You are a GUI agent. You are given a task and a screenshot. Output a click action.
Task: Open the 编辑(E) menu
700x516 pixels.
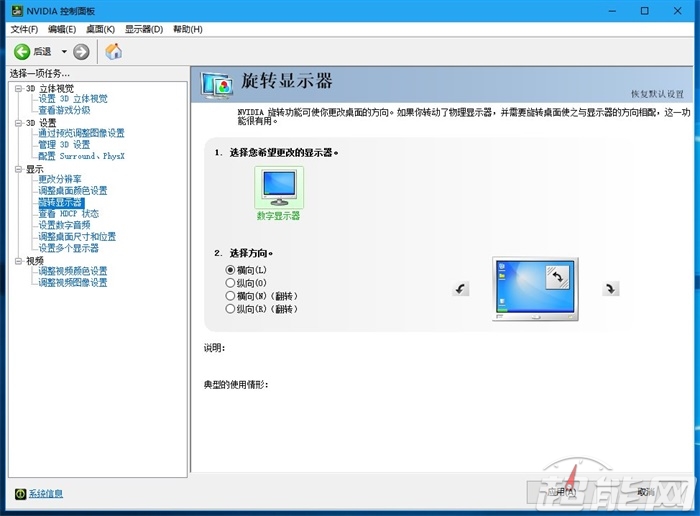62,29
